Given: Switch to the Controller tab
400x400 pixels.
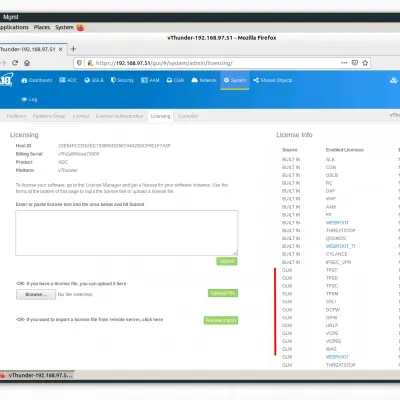Looking at the screenshot, I should pyautogui.click(x=188, y=116).
